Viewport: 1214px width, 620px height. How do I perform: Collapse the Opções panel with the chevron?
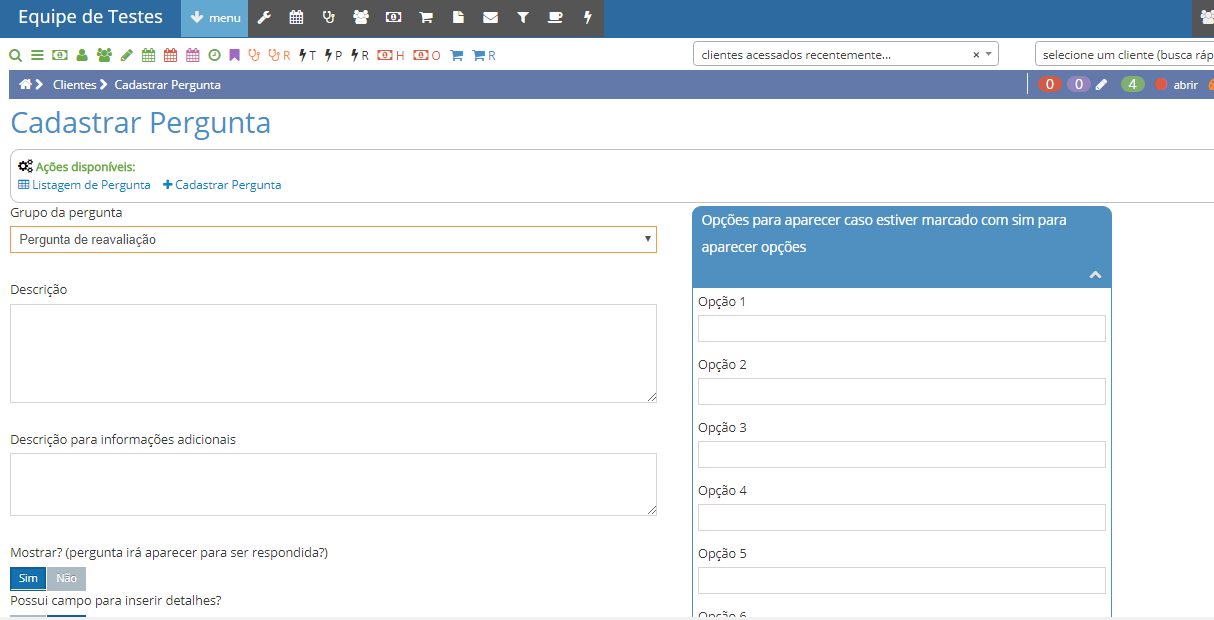click(x=1095, y=275)
